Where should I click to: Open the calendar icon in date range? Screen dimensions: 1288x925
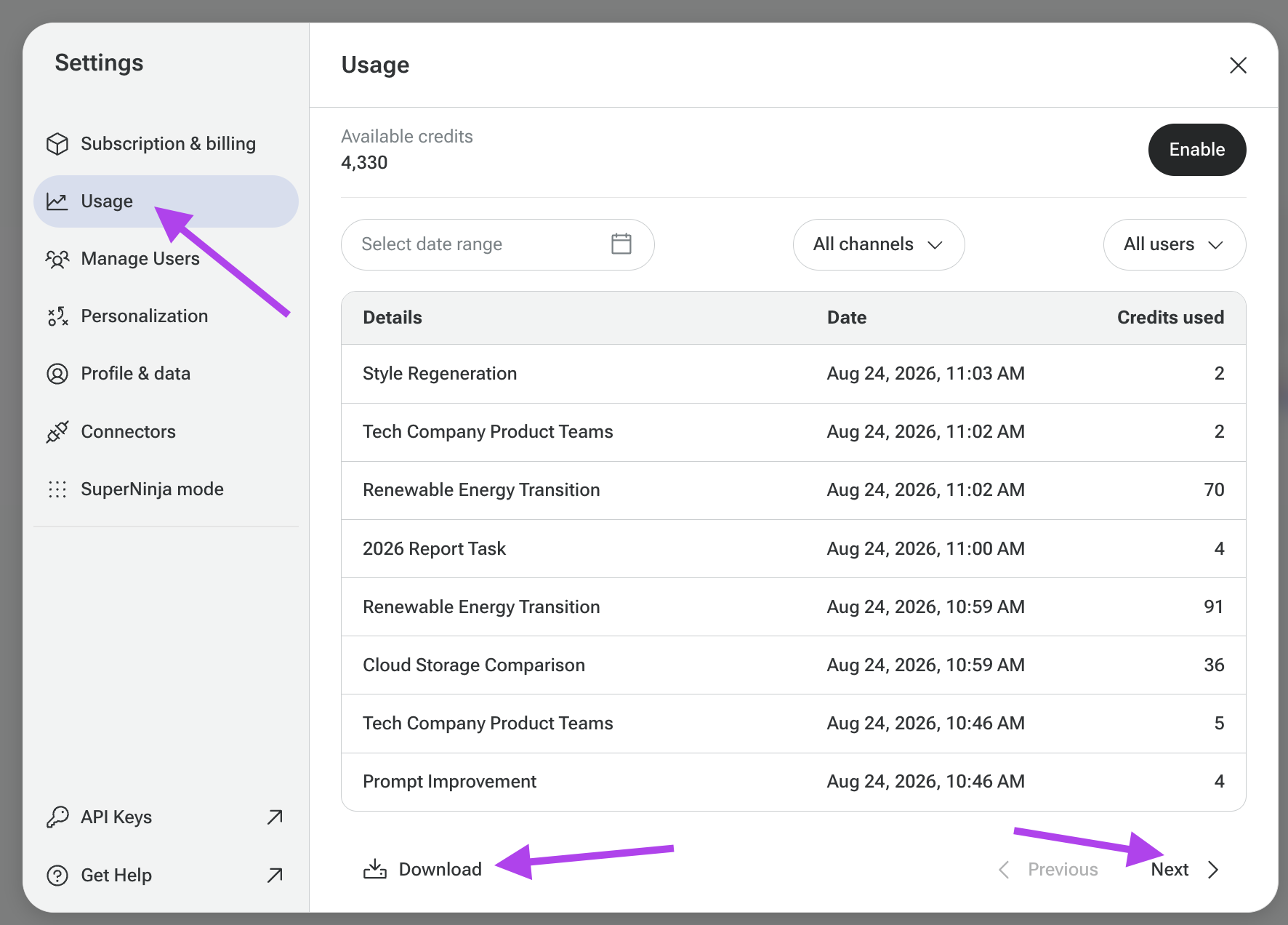[x=621, y=244]
